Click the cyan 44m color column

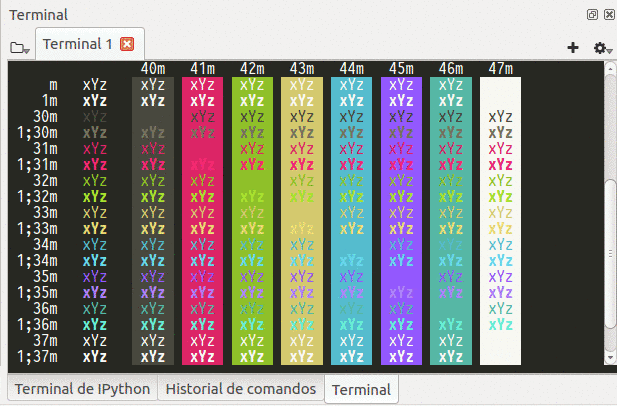tap(351, 220)
